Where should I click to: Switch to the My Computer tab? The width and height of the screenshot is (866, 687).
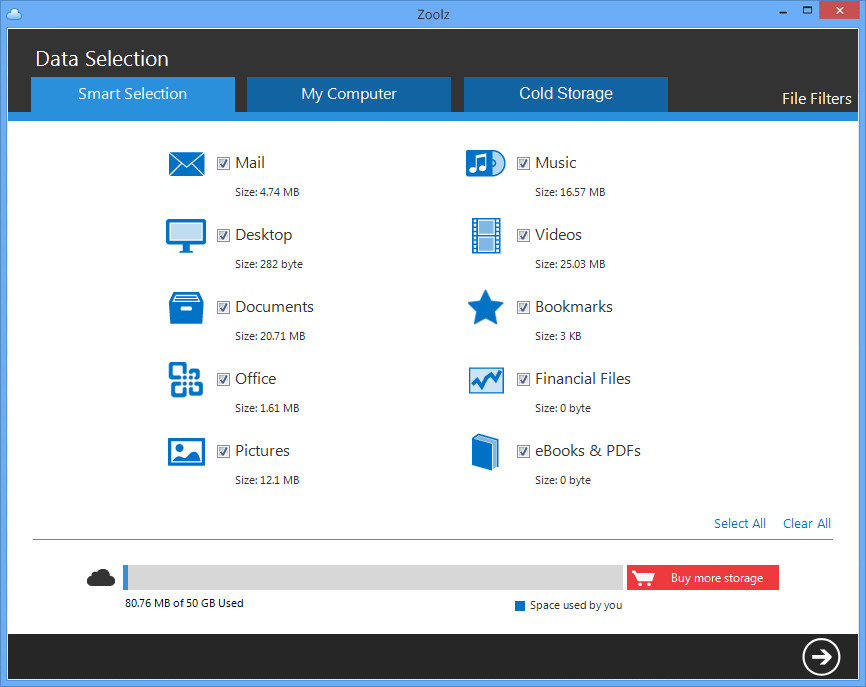pos(348,94)
